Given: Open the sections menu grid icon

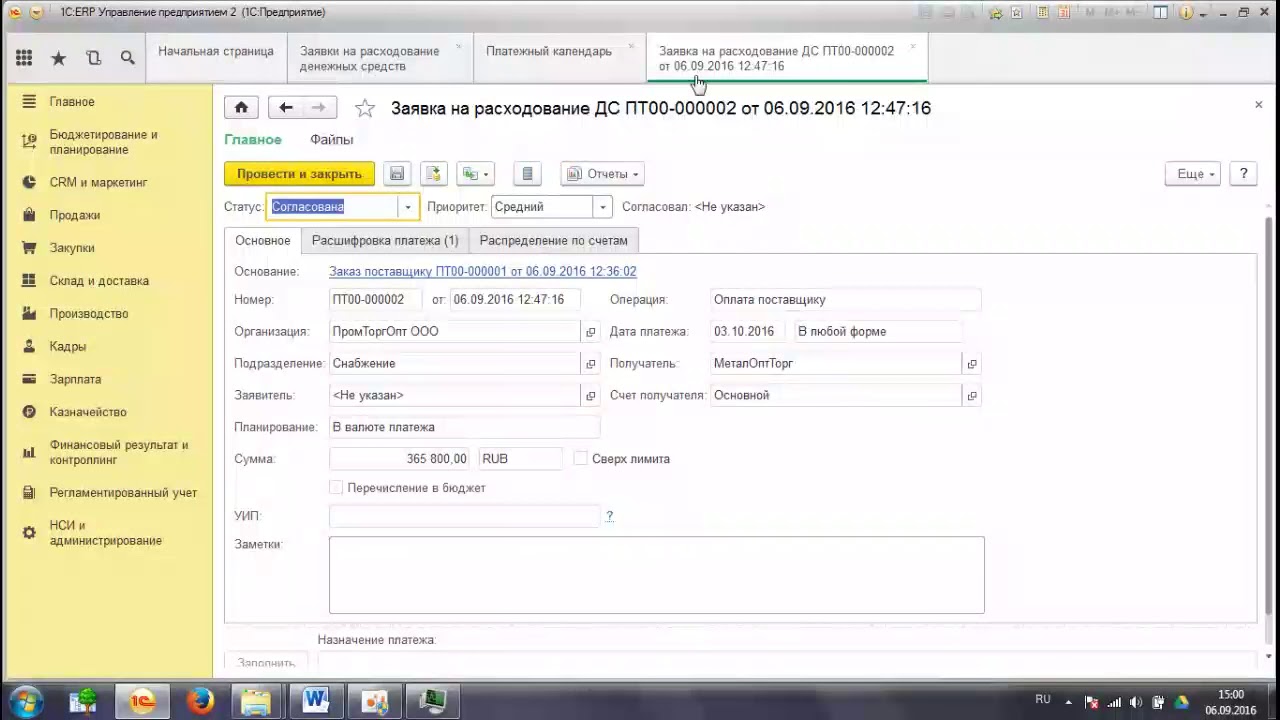Looking at the screenshot, I should coord(24,58).
